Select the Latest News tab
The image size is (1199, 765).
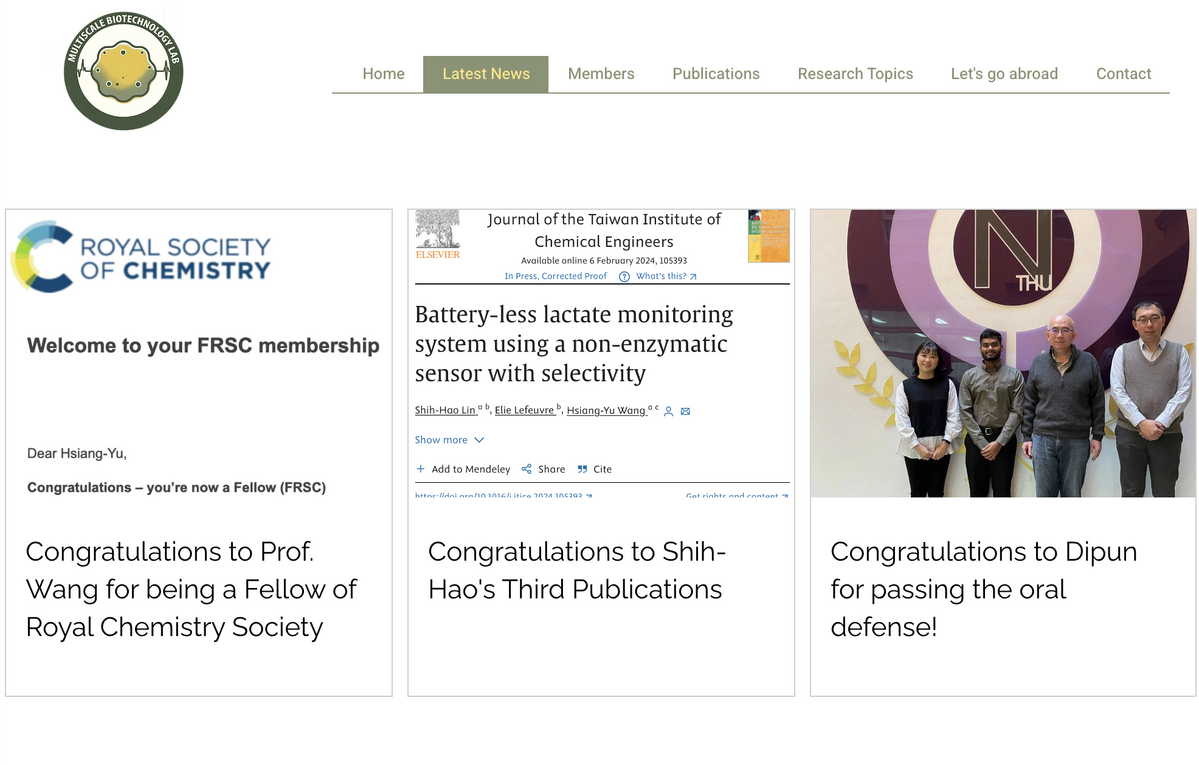tap(486, 74)
